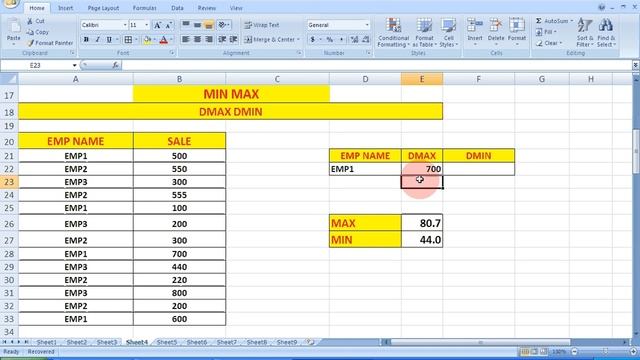Click the Select All corner button
Image resolution: width=640 pixels, height=360 pixels.
coord(9,79)
